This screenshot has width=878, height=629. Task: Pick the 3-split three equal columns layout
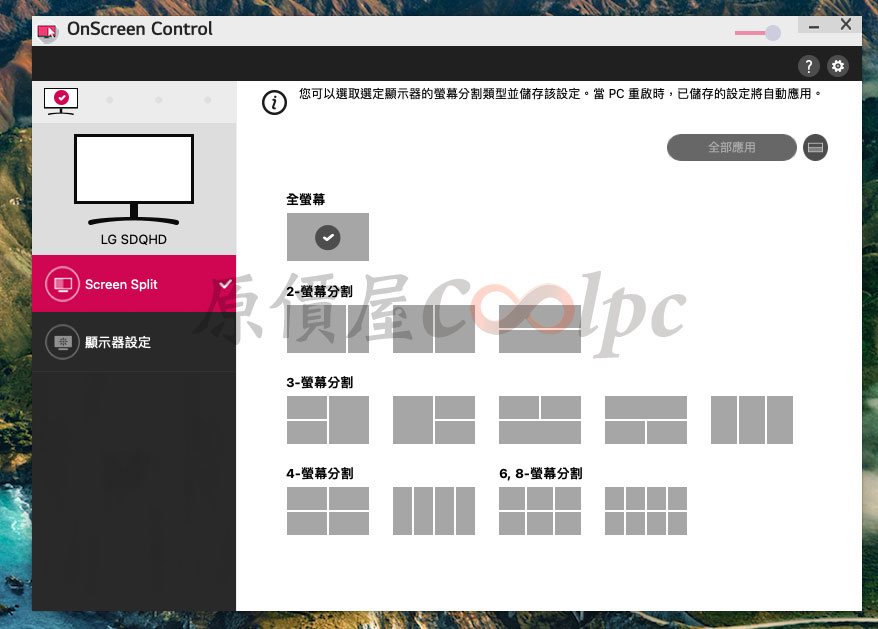click(751, 420)
